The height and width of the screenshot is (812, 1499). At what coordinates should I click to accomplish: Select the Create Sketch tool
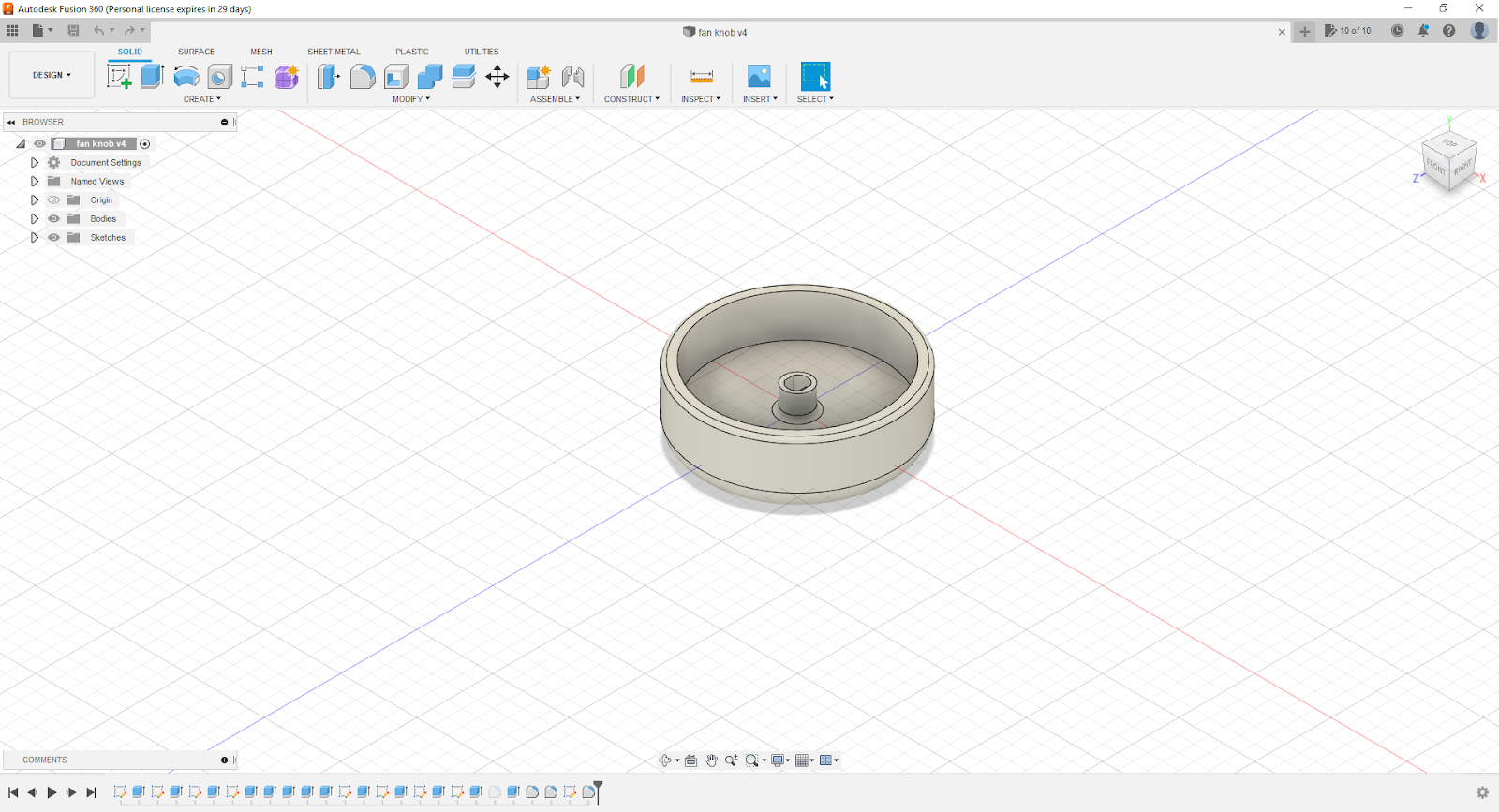point(119,77)
